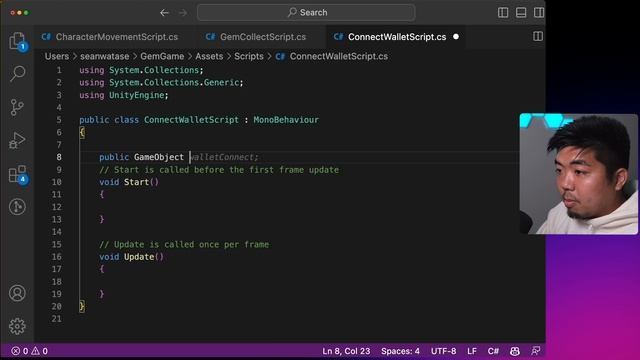This screenshot has width=640, height=360.
Task: Click line number 21 in the gutter
Action: (57, 319)
